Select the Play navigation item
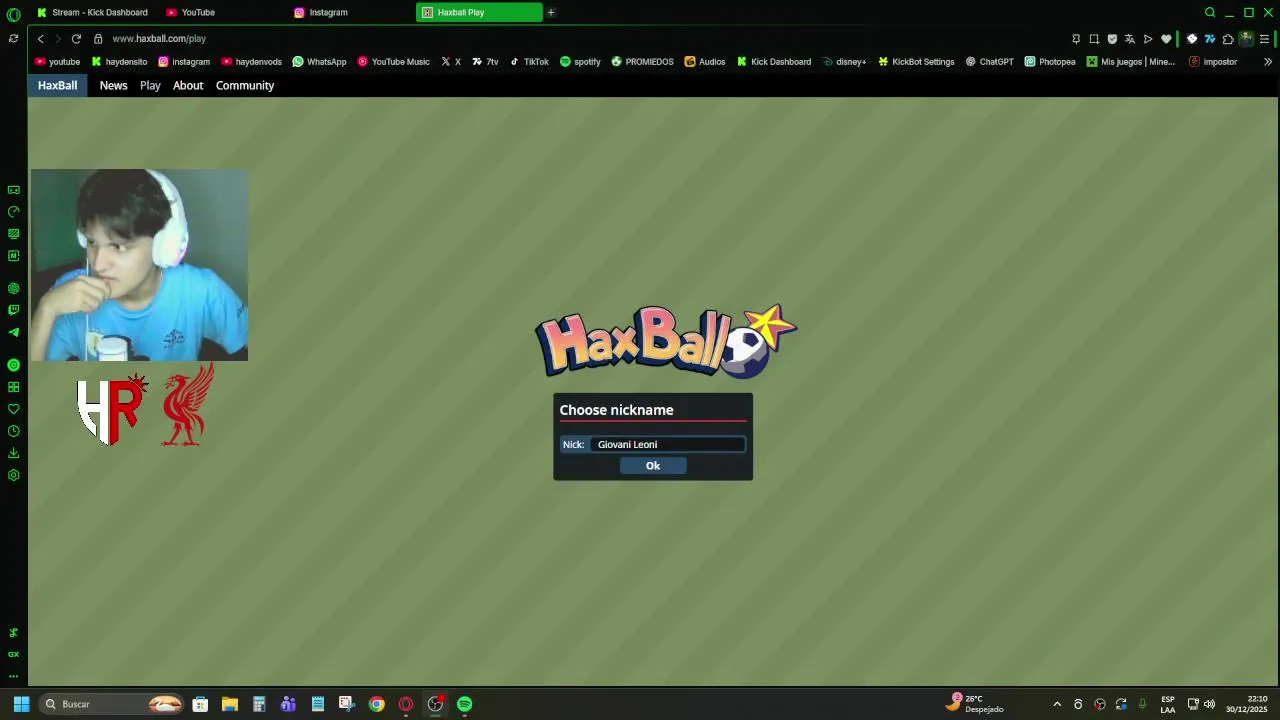 150,85
